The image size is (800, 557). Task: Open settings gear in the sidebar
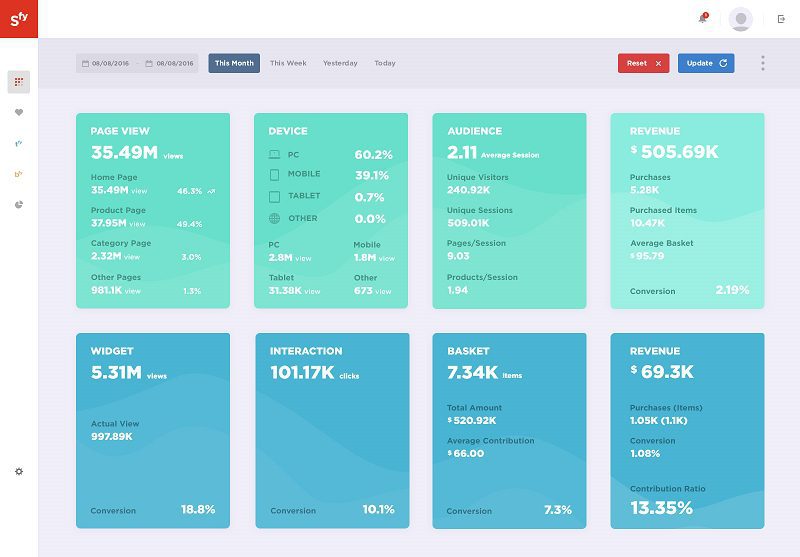(x=19, y=471)
